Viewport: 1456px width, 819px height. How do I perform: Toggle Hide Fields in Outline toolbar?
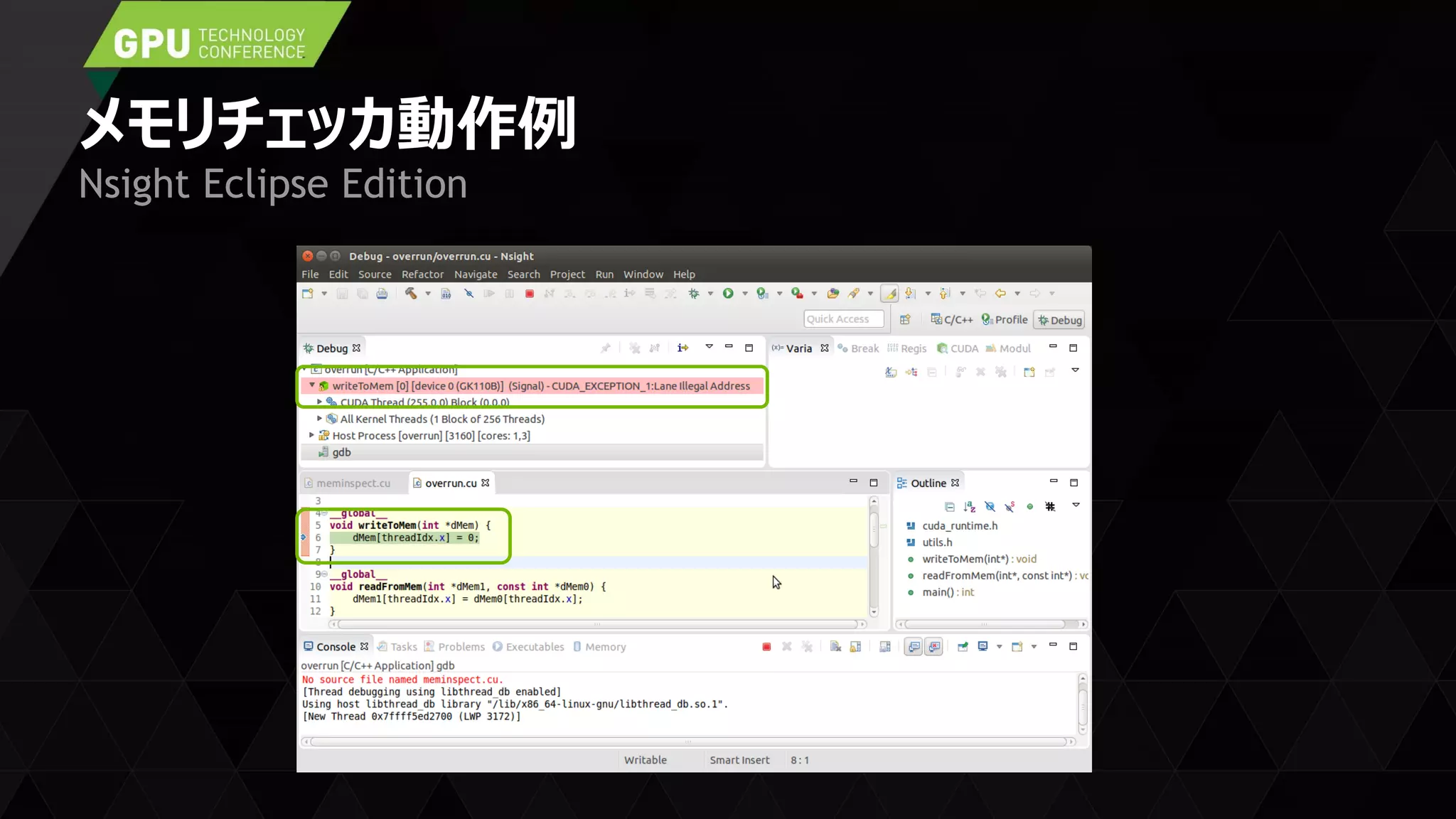coord(990,507)
